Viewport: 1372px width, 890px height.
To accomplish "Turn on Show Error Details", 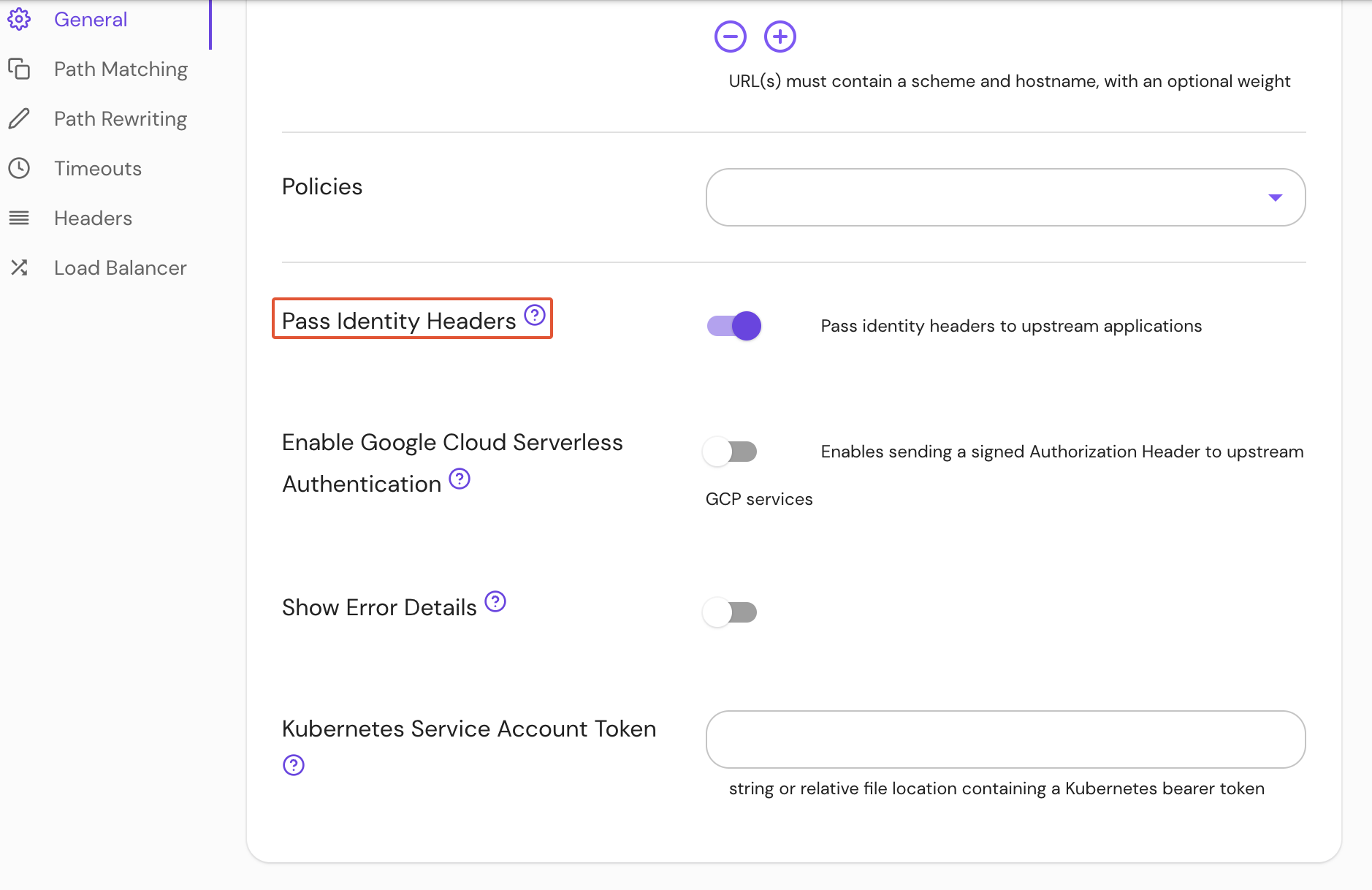I will 730,612.
